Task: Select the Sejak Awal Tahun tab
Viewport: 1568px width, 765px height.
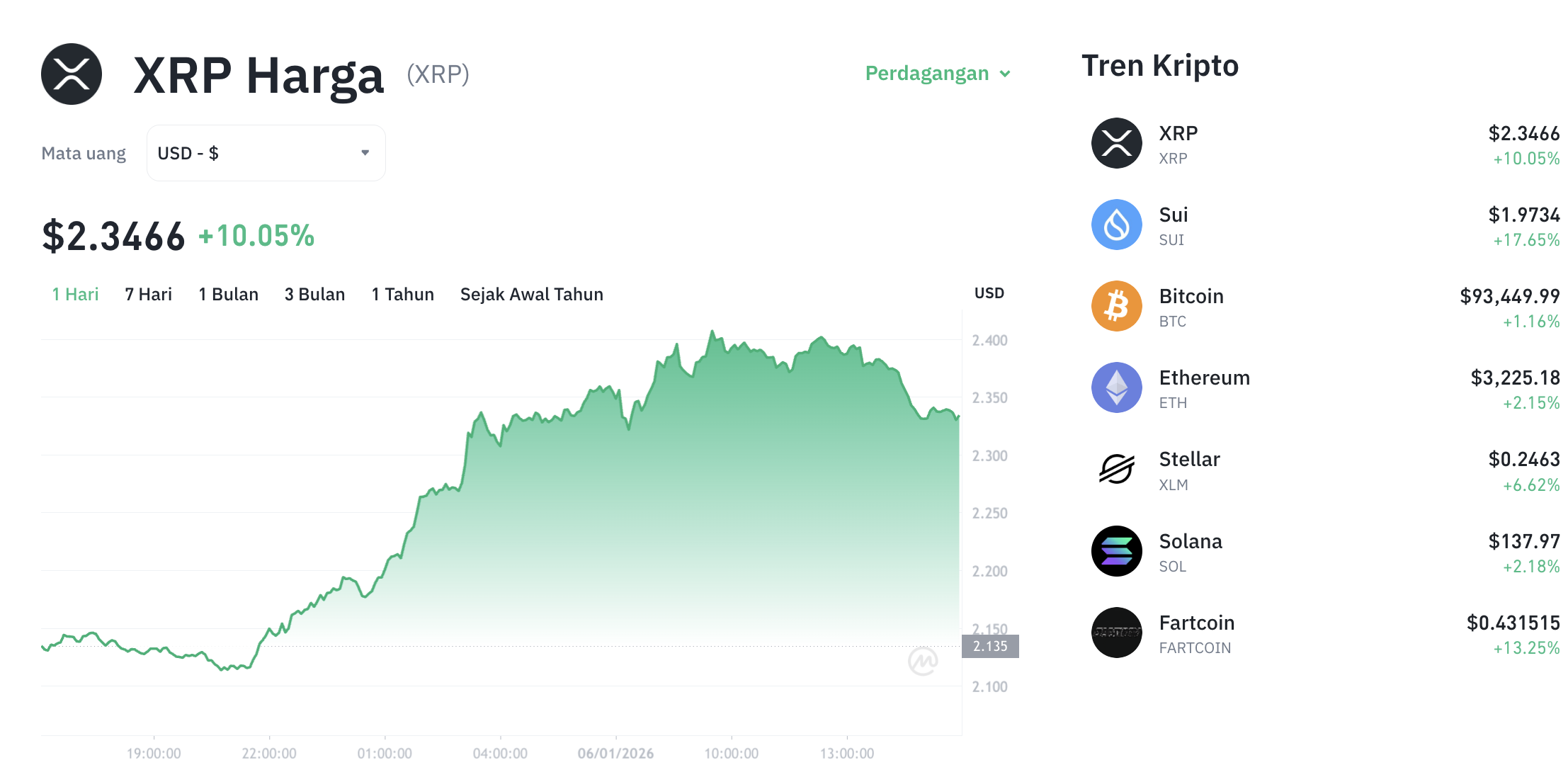Action: click(x=531, y=294)
